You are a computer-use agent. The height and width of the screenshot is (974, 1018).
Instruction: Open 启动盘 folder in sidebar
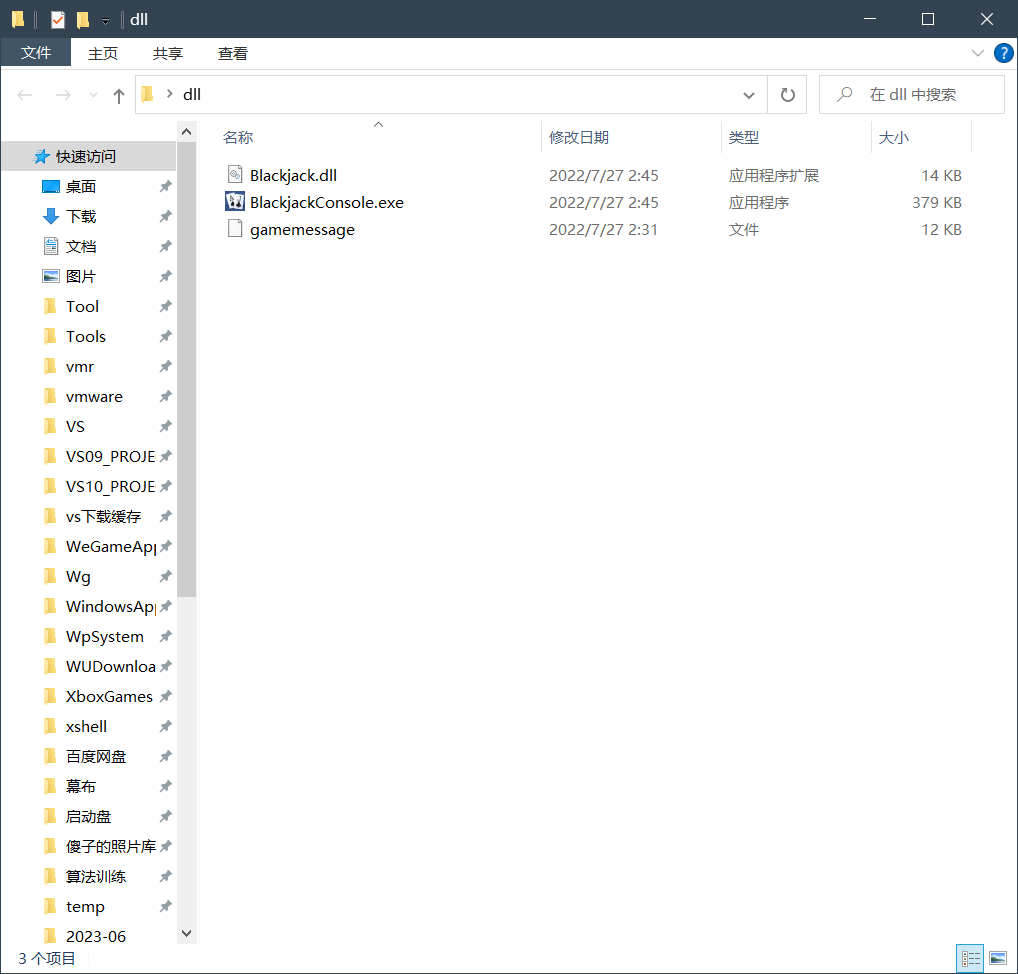[88, 816]
